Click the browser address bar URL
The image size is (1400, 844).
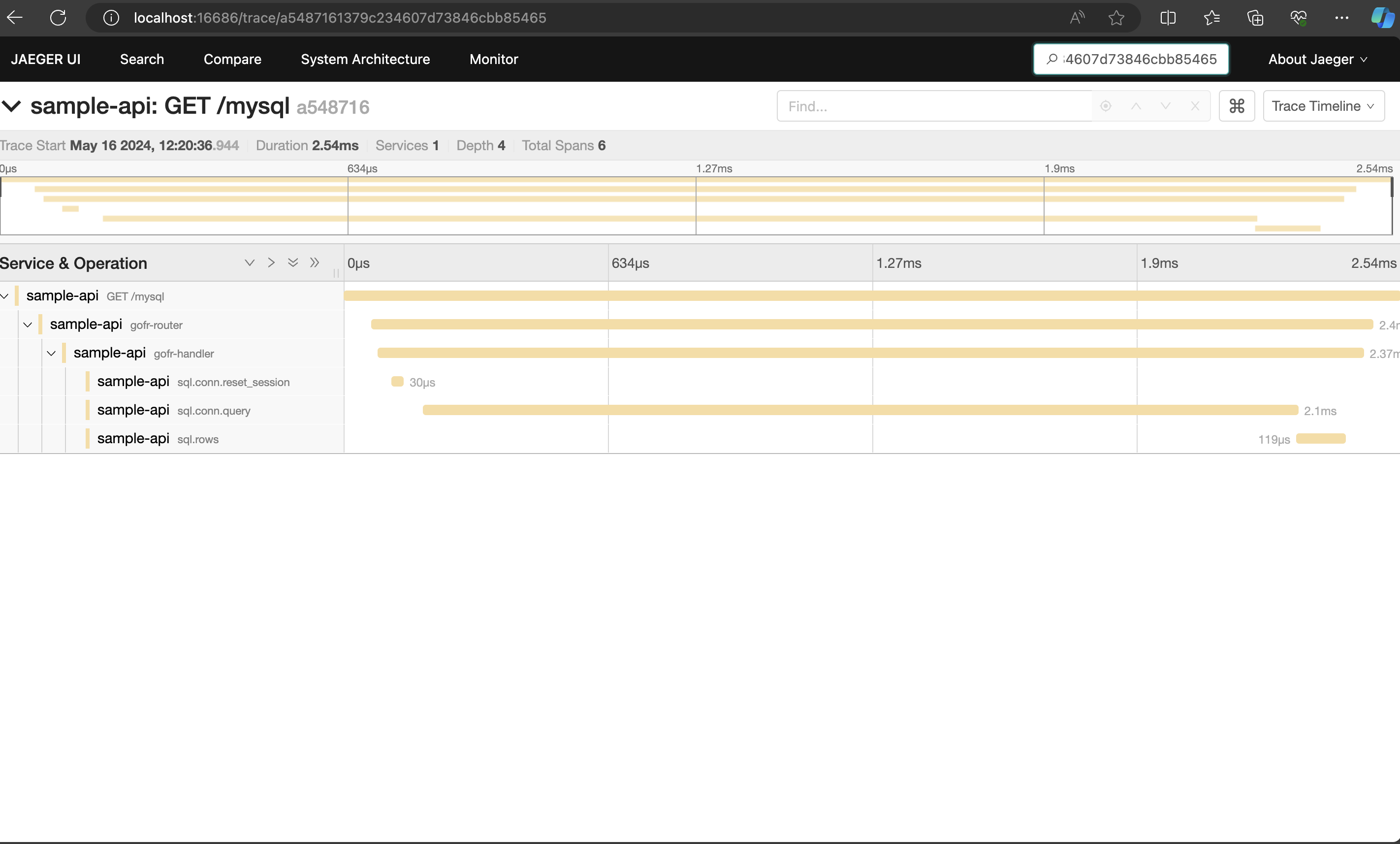click(340, 18)
